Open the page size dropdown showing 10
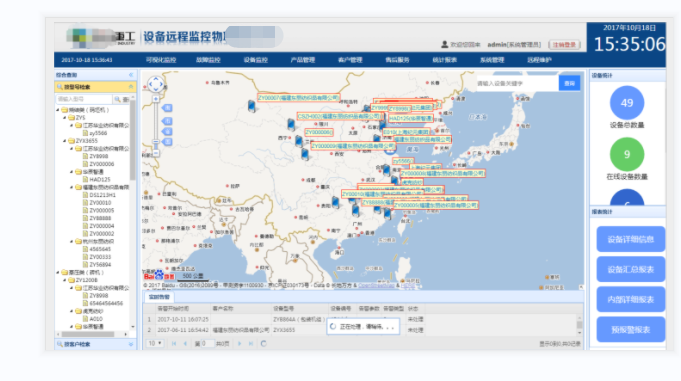This screenshot has height=381, width=681. [x=155, y=344]
